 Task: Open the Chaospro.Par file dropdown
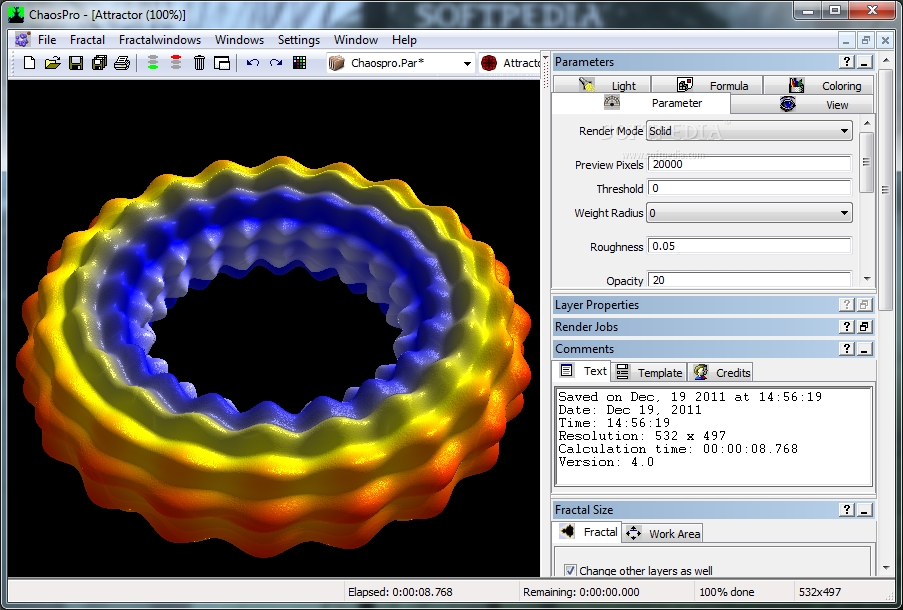[466, 64]
